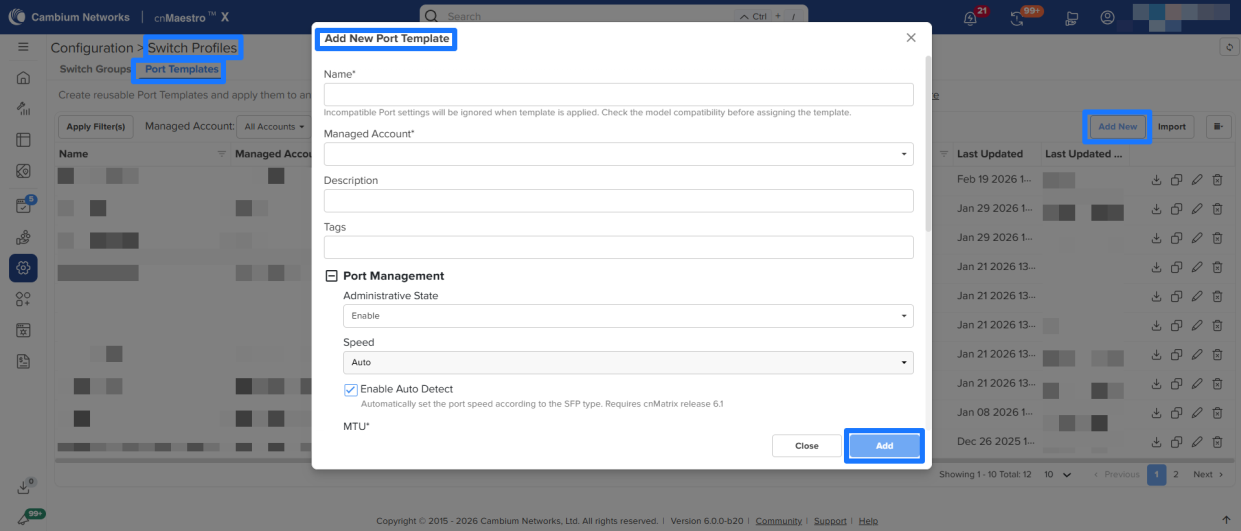Open the user account profile icon

[1107, 18]
